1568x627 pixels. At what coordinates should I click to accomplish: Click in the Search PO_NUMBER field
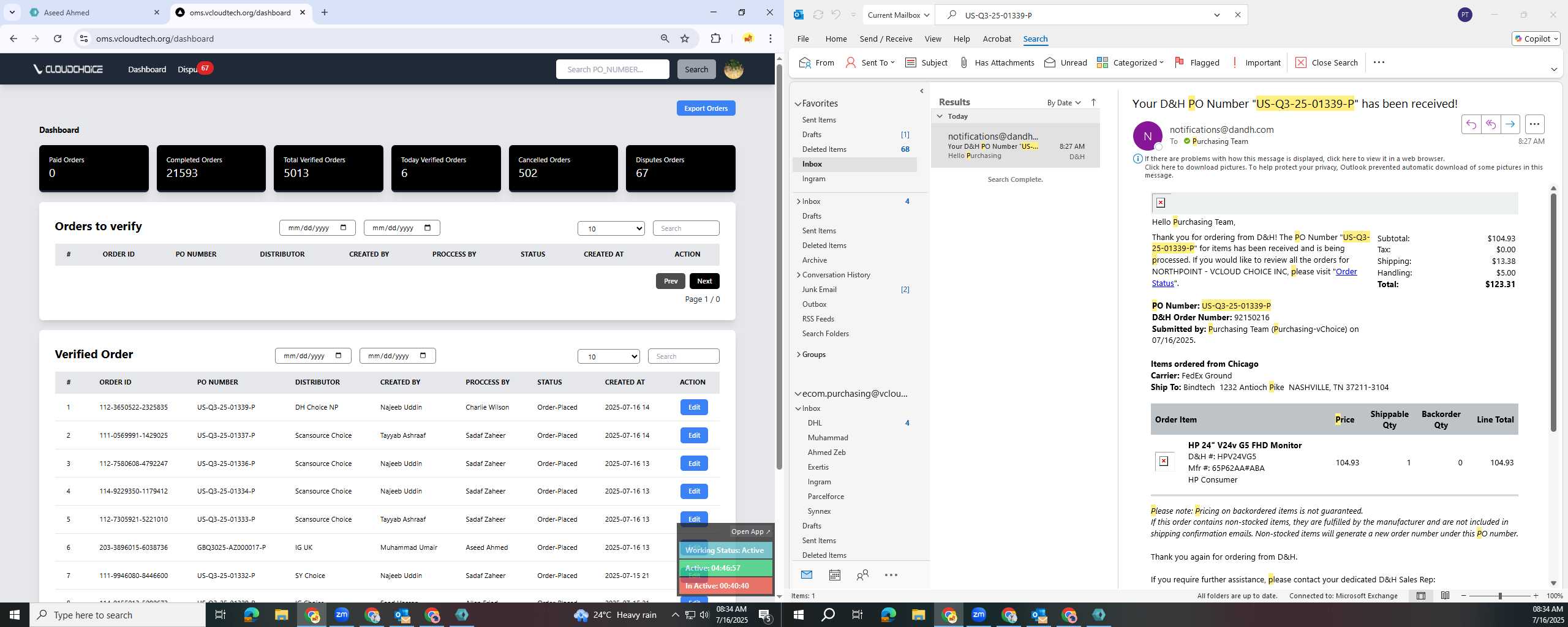(612, 69)
